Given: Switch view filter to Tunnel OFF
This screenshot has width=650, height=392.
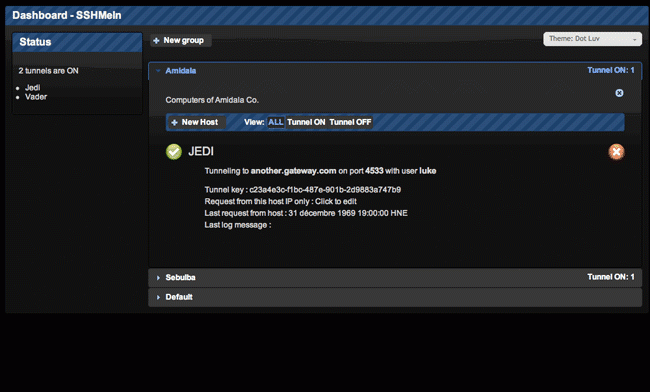Looking at the screenshot, I should 350,122.
